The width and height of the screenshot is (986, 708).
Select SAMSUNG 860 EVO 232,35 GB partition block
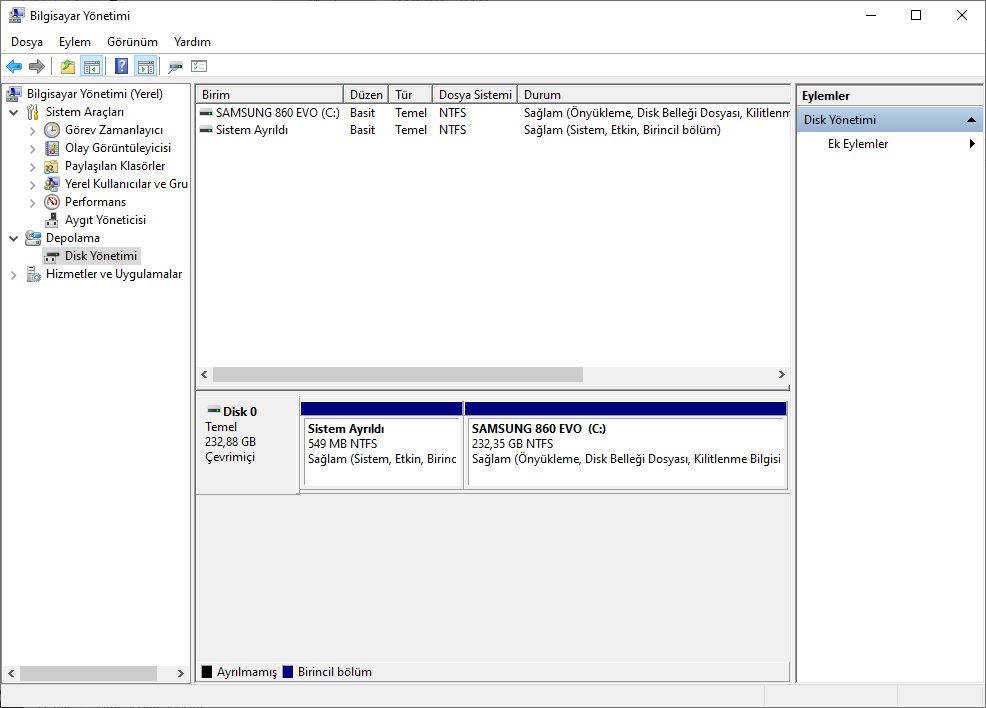(x=626, y=446)
